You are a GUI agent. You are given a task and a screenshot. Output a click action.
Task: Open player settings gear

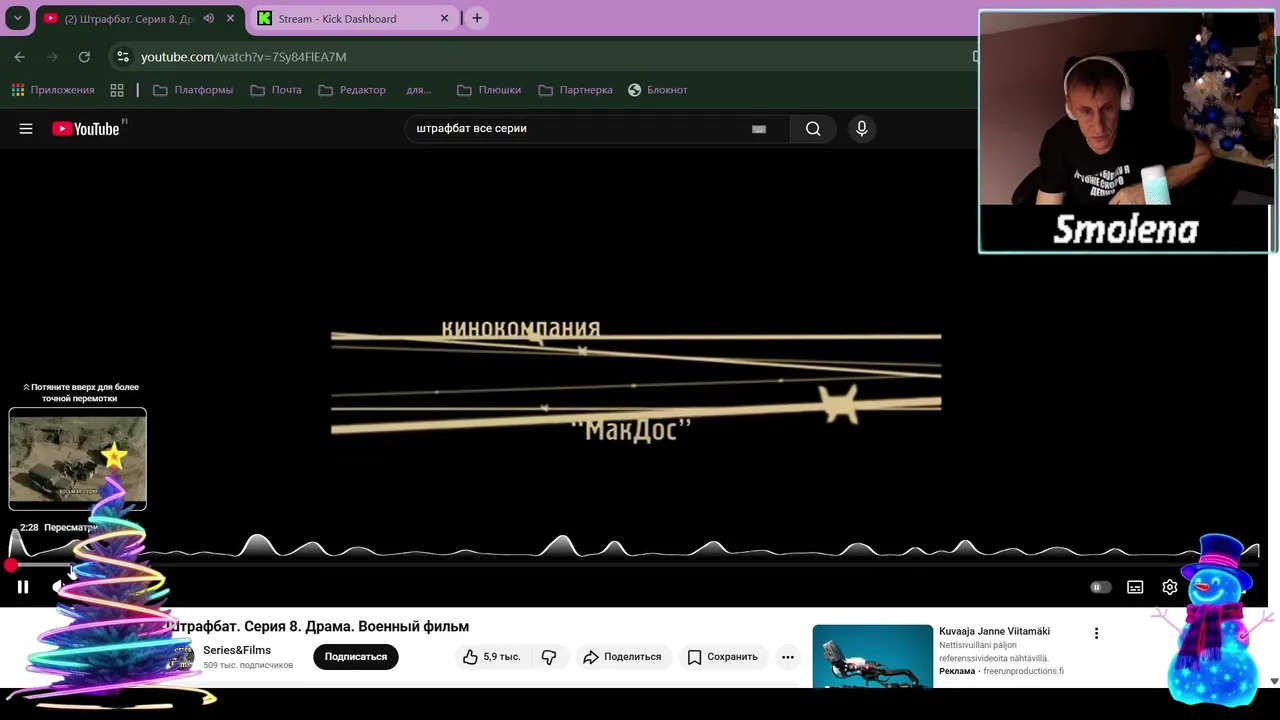tap(1170, 587)
